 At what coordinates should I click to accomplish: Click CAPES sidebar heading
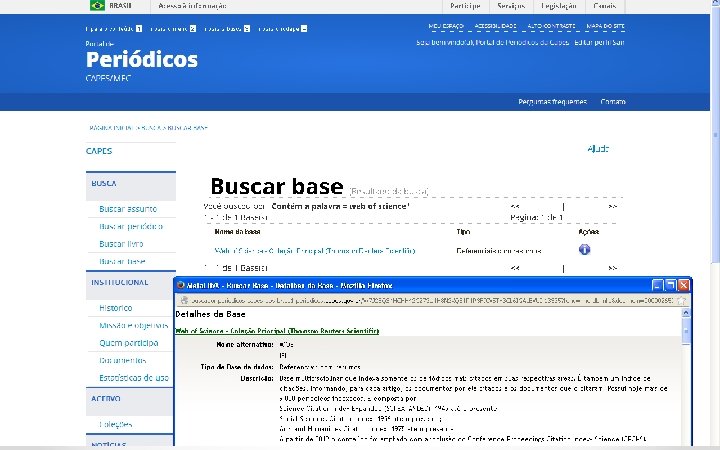point(99,151)
